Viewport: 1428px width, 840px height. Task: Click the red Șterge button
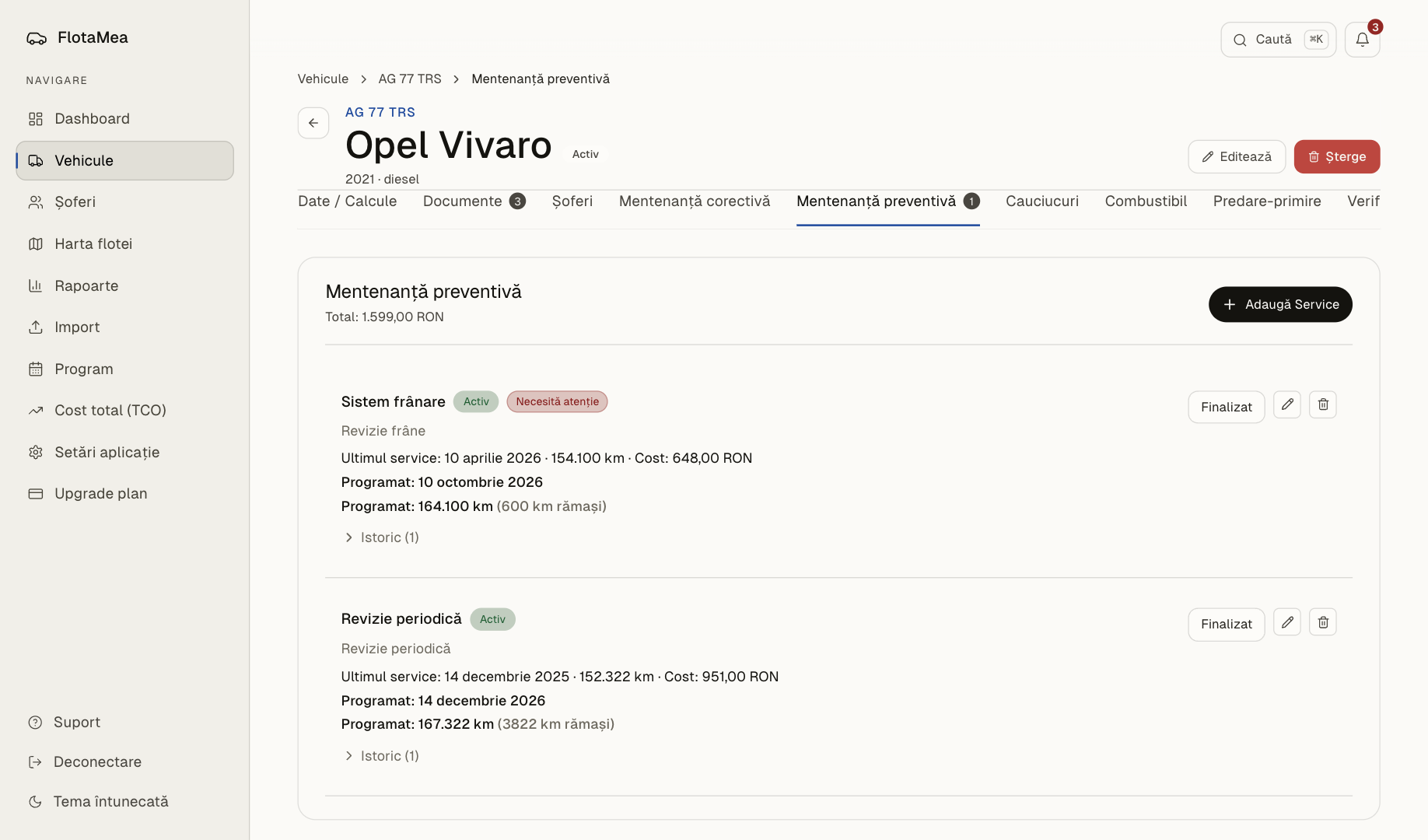point(1337,156)
